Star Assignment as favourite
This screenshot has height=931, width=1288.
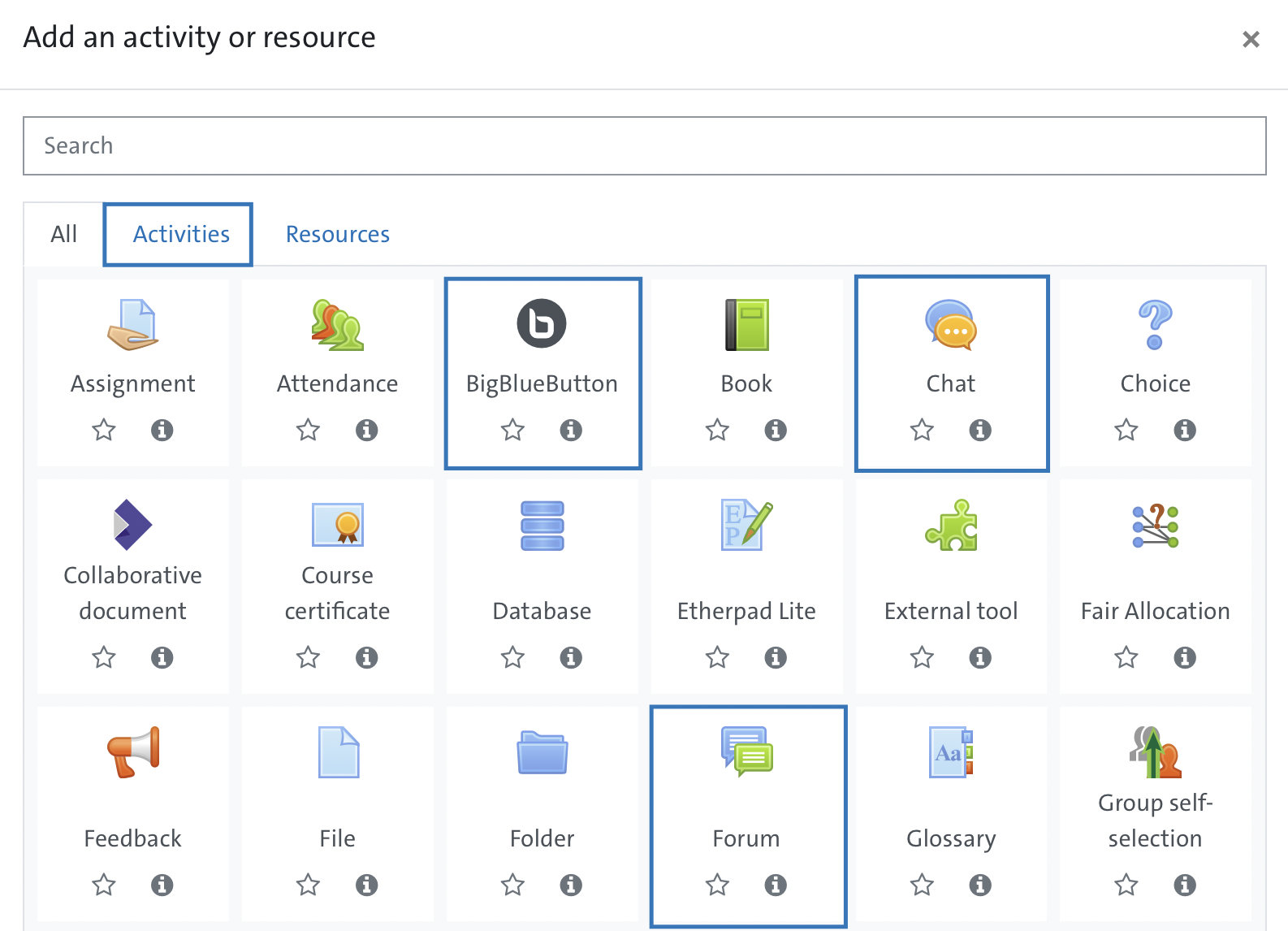[104, 430]
